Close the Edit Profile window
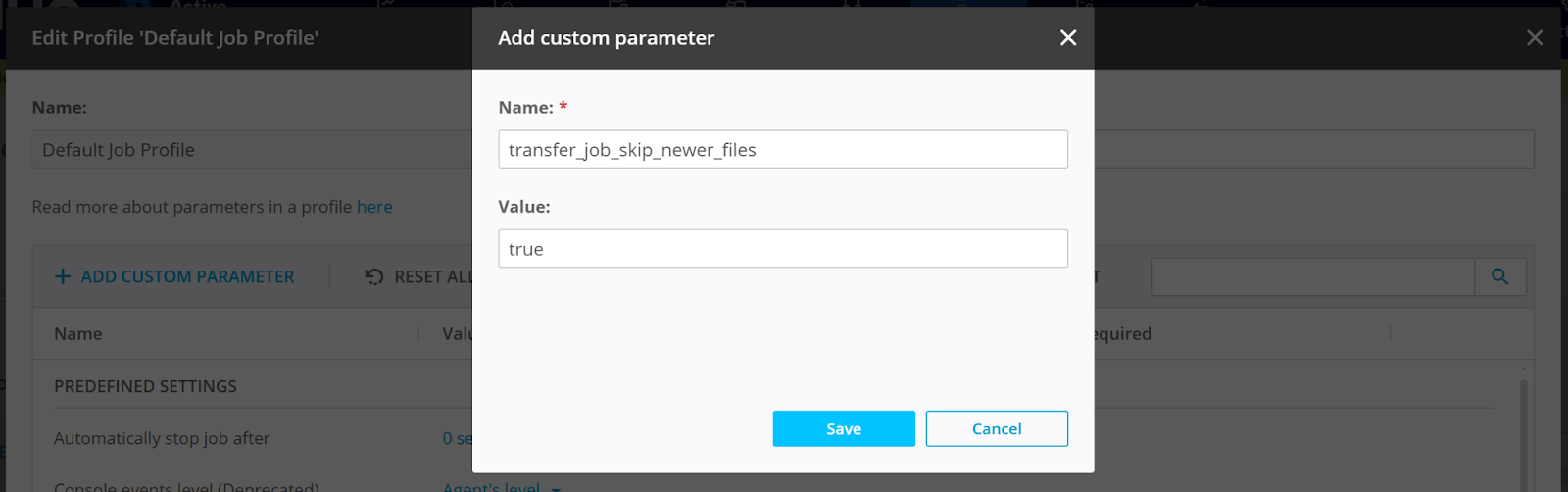Screen dimensions: 1568x492 tap(1535, 37)
